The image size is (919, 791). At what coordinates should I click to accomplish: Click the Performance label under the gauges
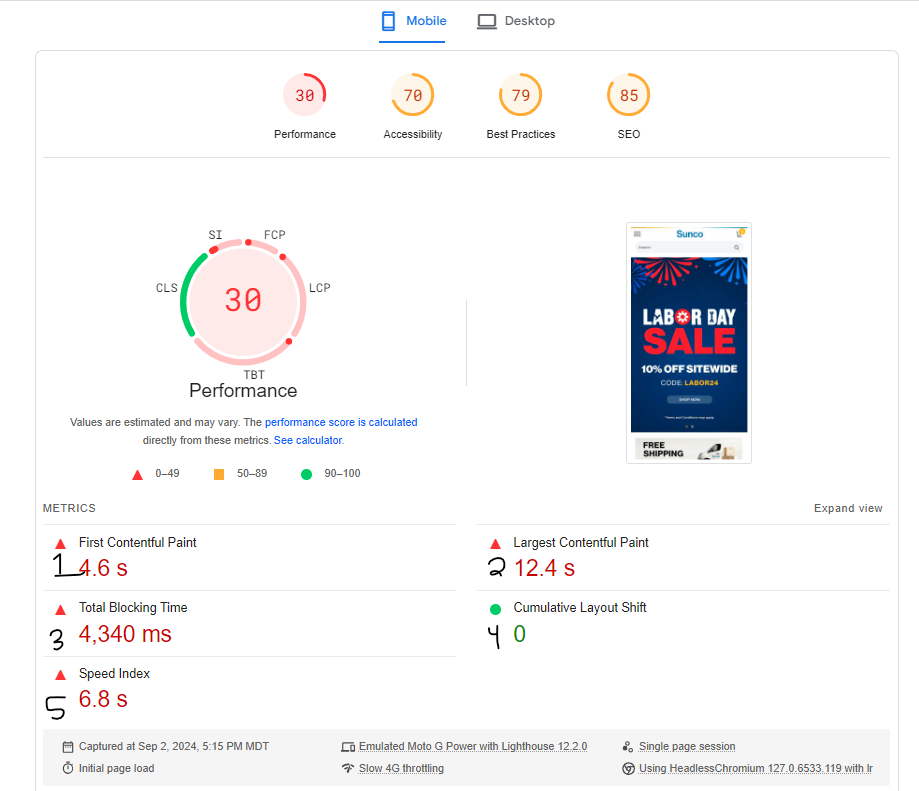coord(305,134)
